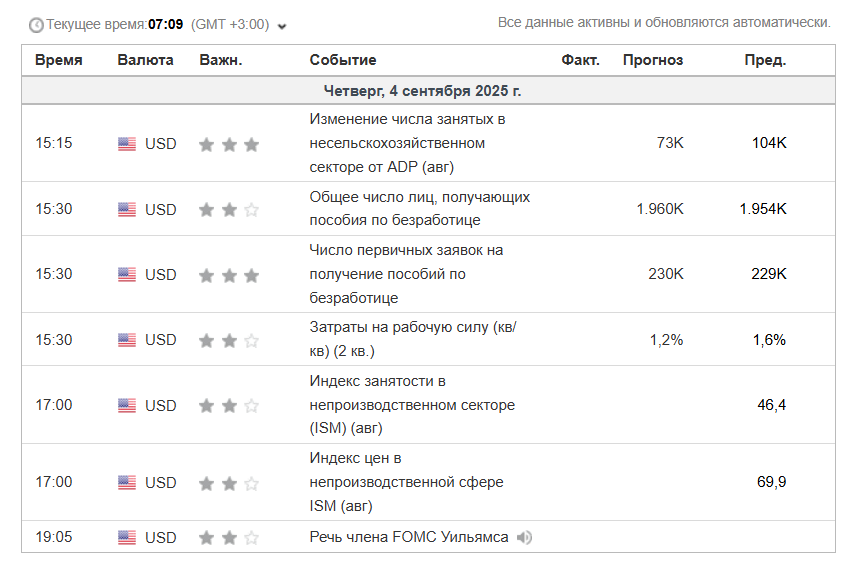Screen dimensions: 857x571
Task: Click the Важн. column header
Action: [221, 60]
